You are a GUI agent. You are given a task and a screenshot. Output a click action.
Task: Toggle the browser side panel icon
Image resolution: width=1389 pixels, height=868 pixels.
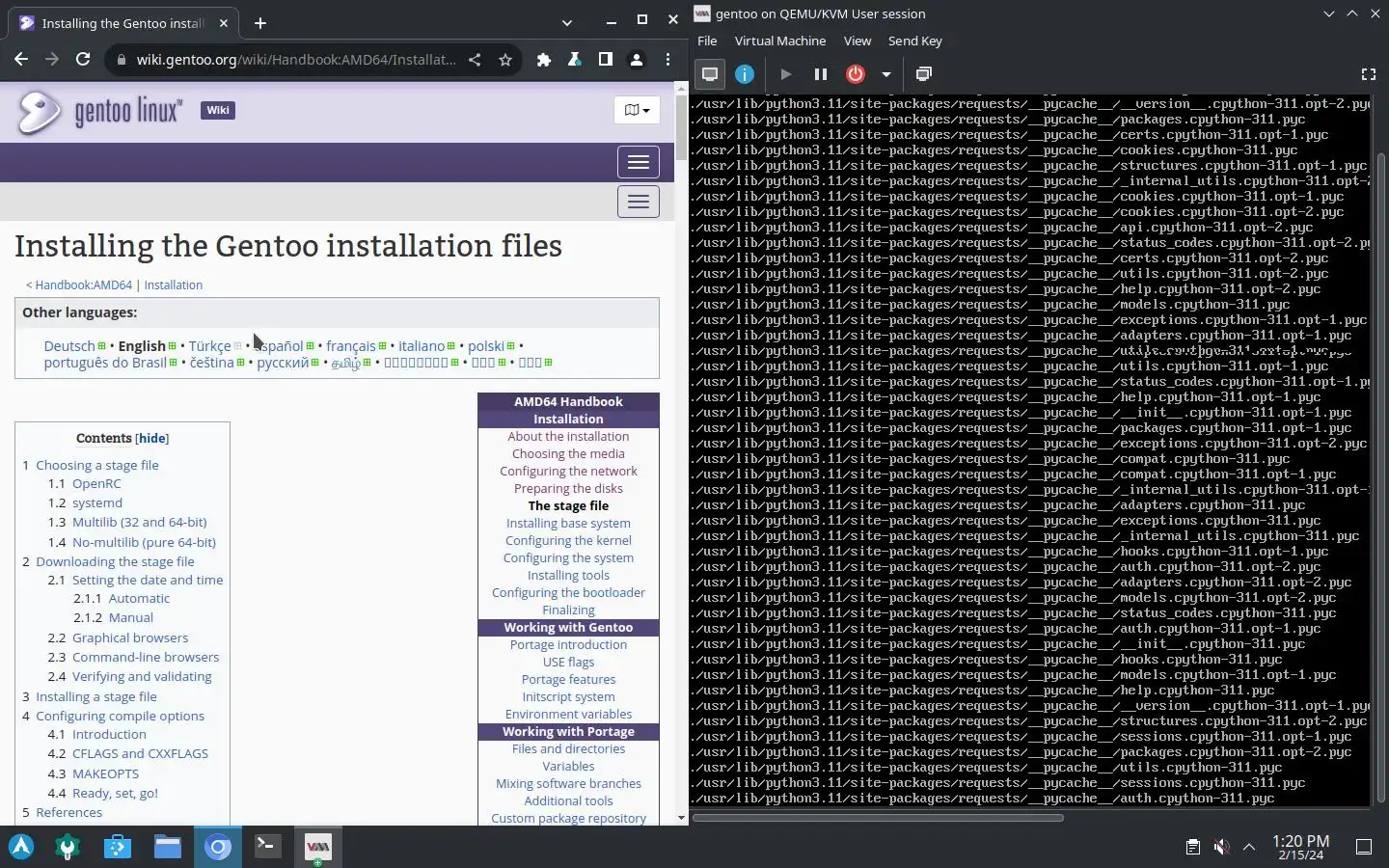pyautogui.click(x=606, y=60)
